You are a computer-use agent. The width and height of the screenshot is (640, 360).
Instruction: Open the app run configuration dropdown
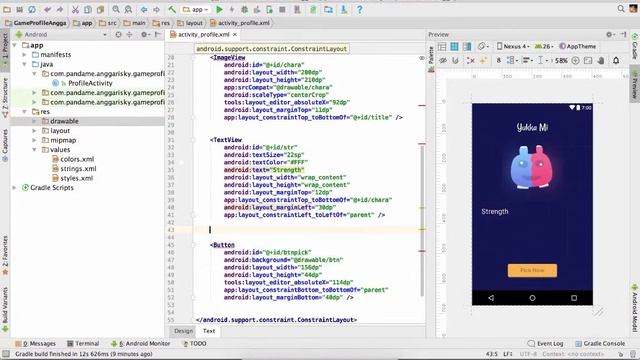click(x=196, y=9)
